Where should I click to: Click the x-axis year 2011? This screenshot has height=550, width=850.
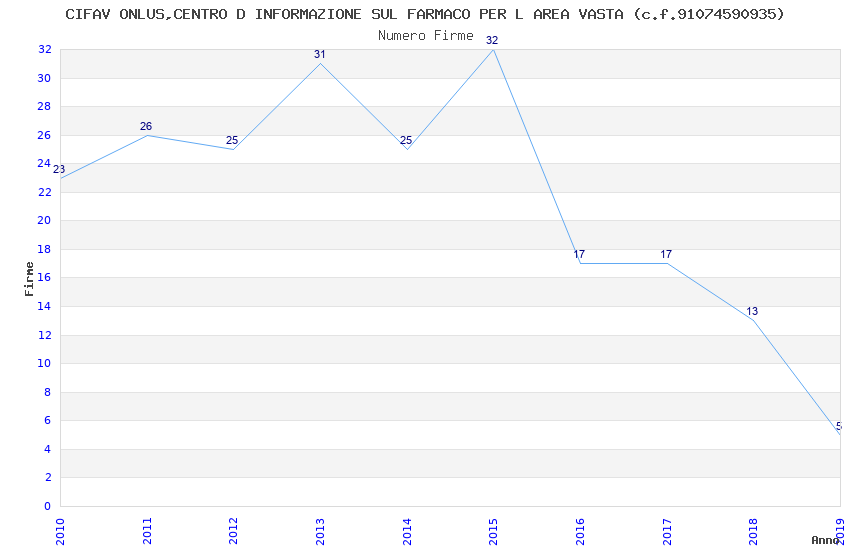(147, 532)
